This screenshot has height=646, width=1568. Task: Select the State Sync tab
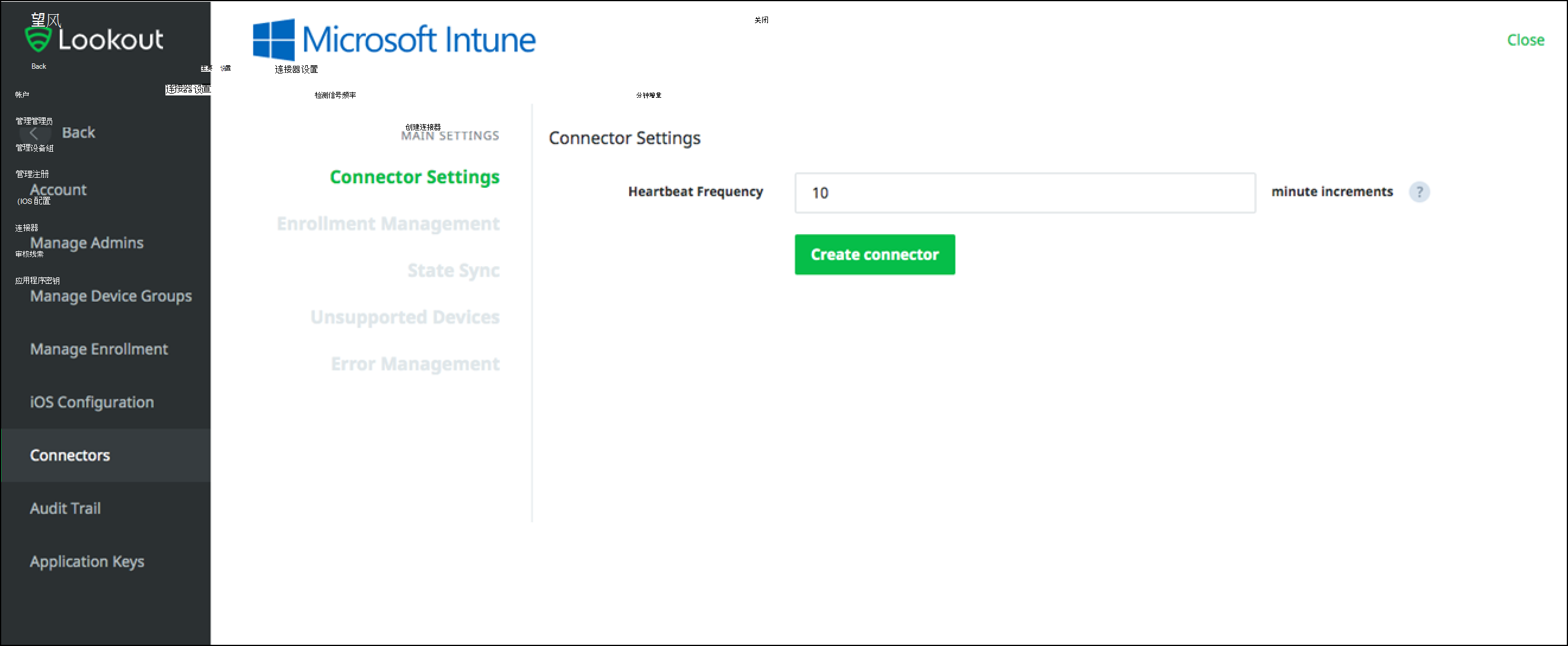tap(453, 270)
